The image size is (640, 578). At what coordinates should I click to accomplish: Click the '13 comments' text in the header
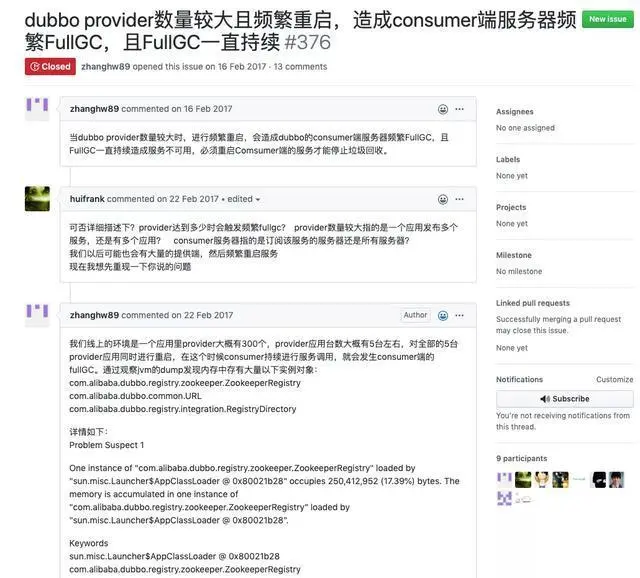coord(300,67)
